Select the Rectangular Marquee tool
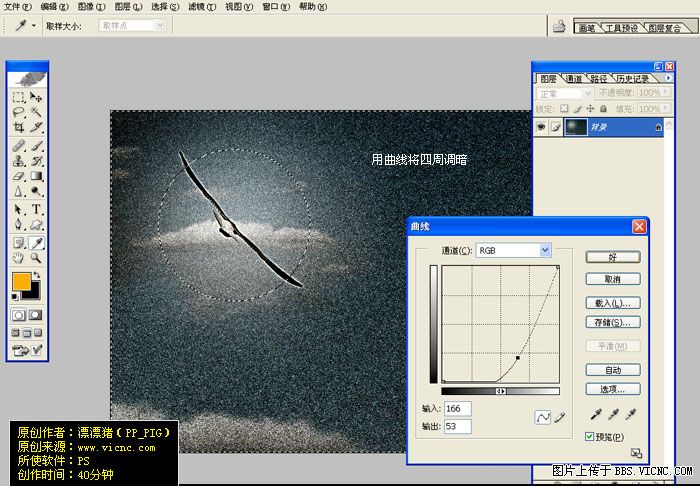The height and width of the screenshot is (486, 700). tap(18, 97)
